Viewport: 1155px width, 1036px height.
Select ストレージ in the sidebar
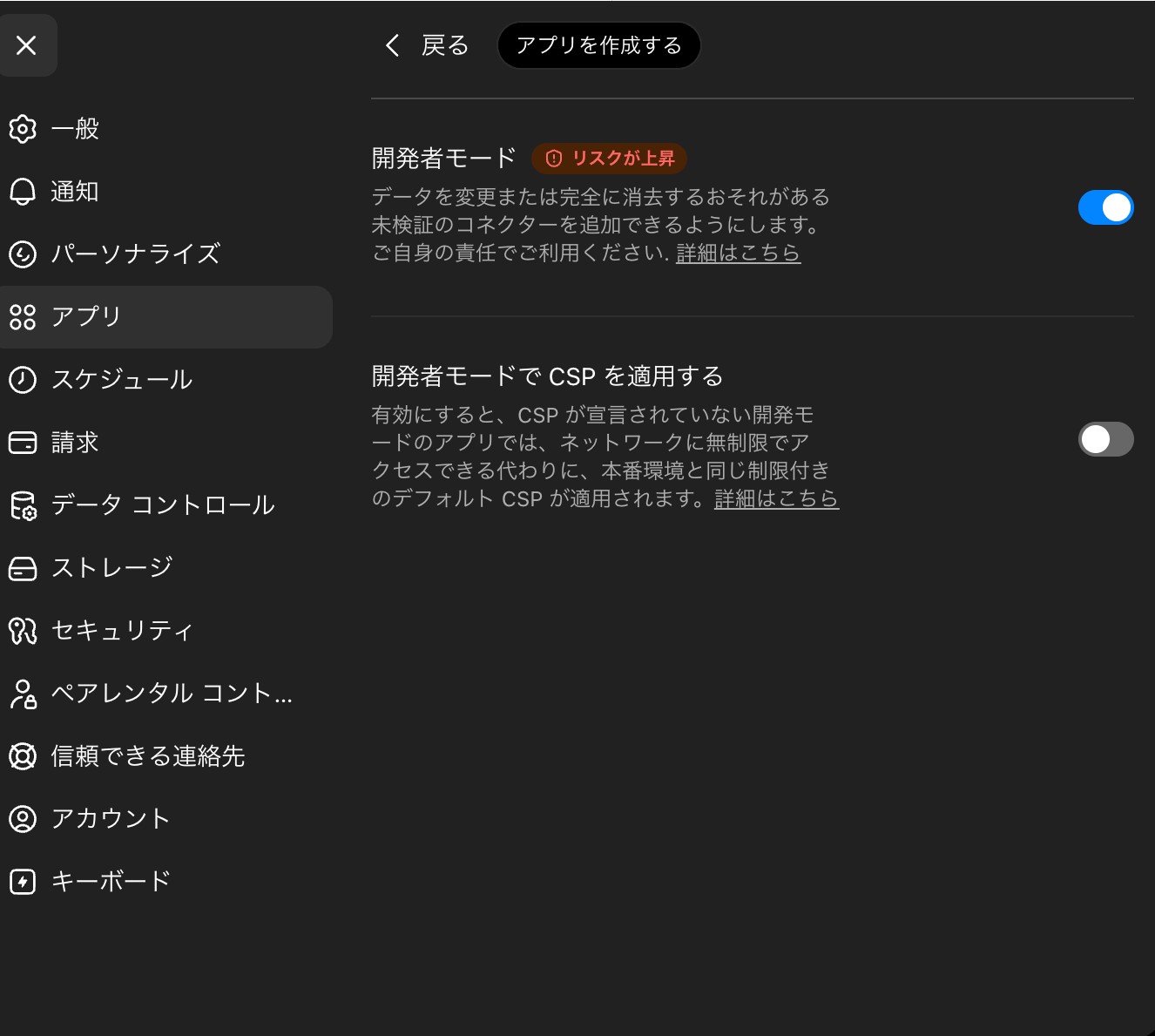[165, 568]
